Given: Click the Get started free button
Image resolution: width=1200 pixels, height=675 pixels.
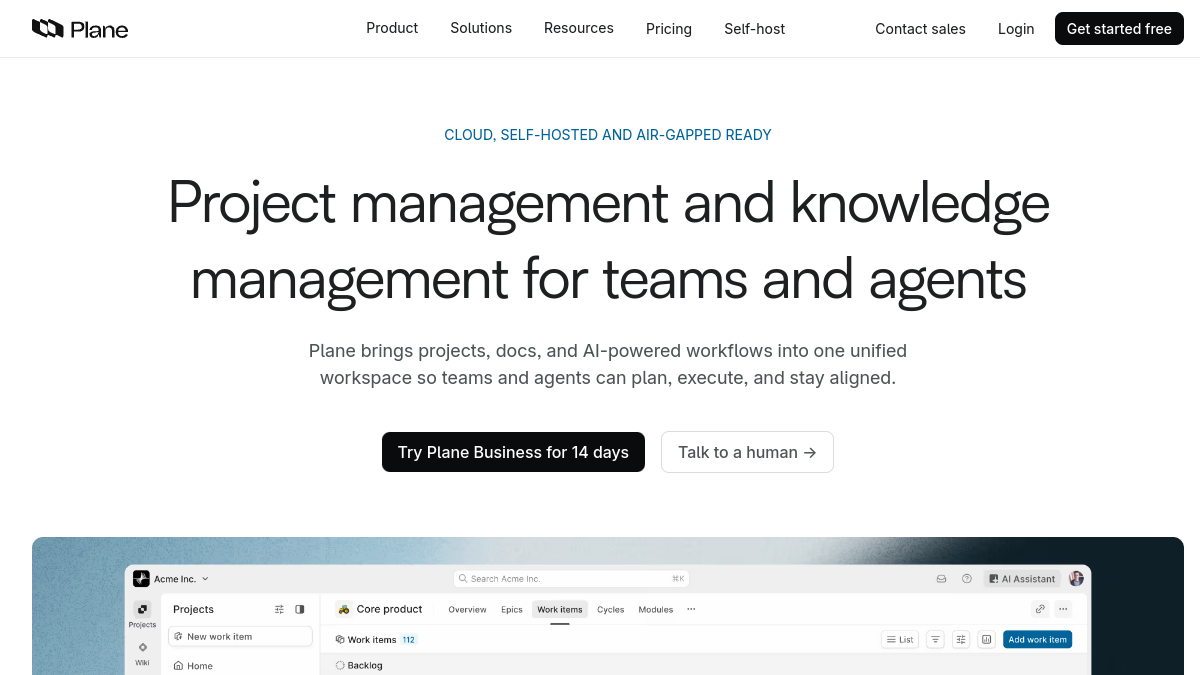Looking at the screenshot, I should pyautogui.click(x=1119, y=29).
